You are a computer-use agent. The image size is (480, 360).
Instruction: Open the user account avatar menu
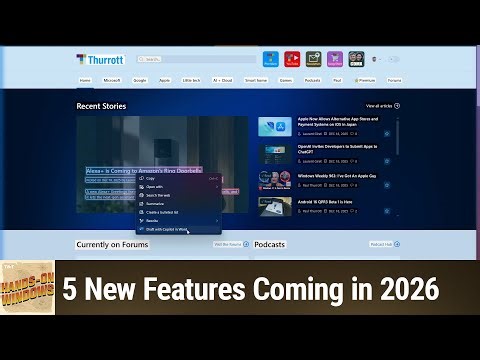(x=376, y=59)
